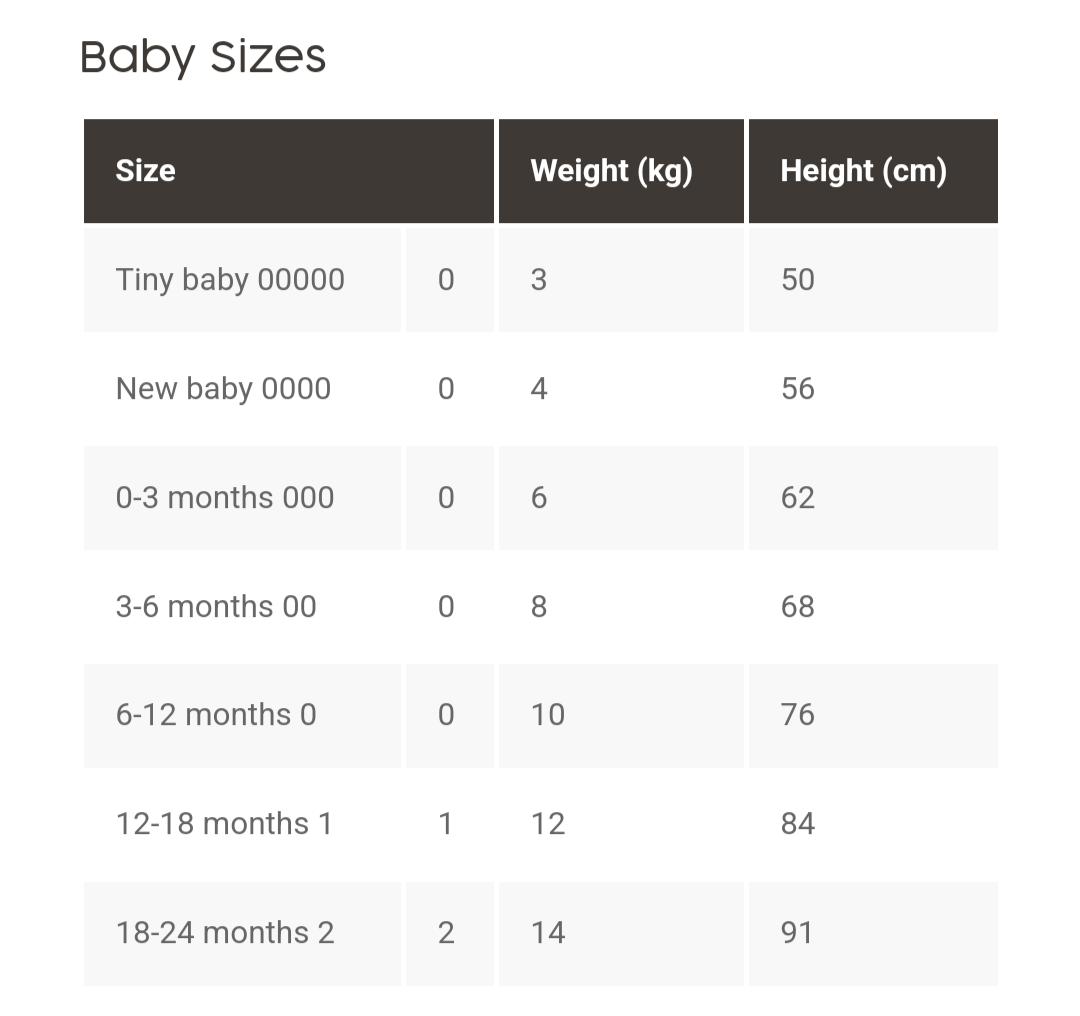Image resolution: width=1080 pixels, height=1016 pixels.
Task: Click the weight value 6
Action: coord(539,498)
